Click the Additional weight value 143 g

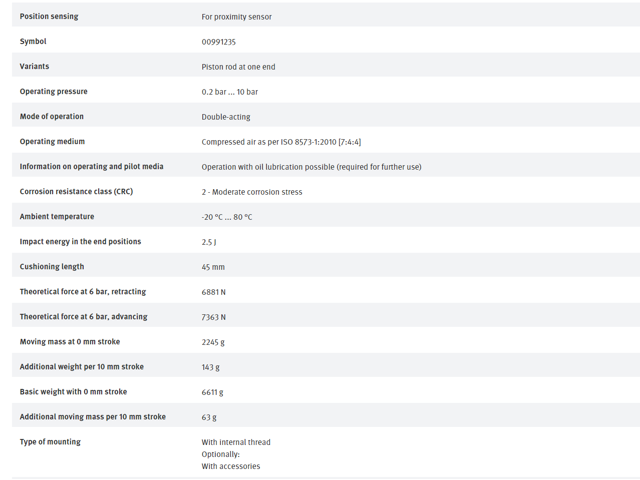click(210, 367)
